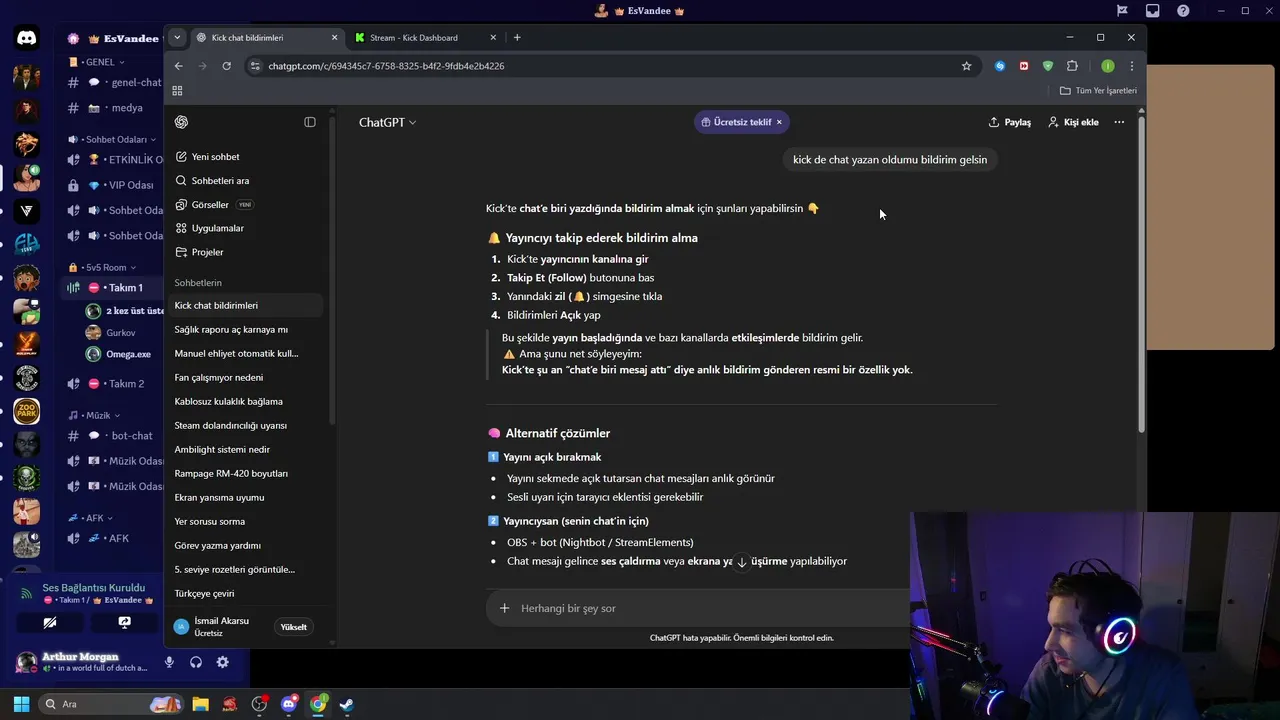Open the Chrome extensions puzzle icon
Image resolution: width=1280 pixels, height=720 pixels.
[x=1072, y=66]
